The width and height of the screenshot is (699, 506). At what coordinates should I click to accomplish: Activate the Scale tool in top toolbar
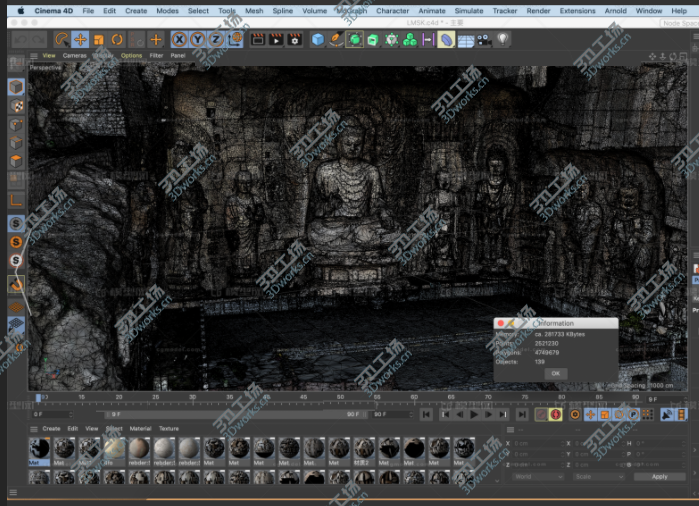99,40
